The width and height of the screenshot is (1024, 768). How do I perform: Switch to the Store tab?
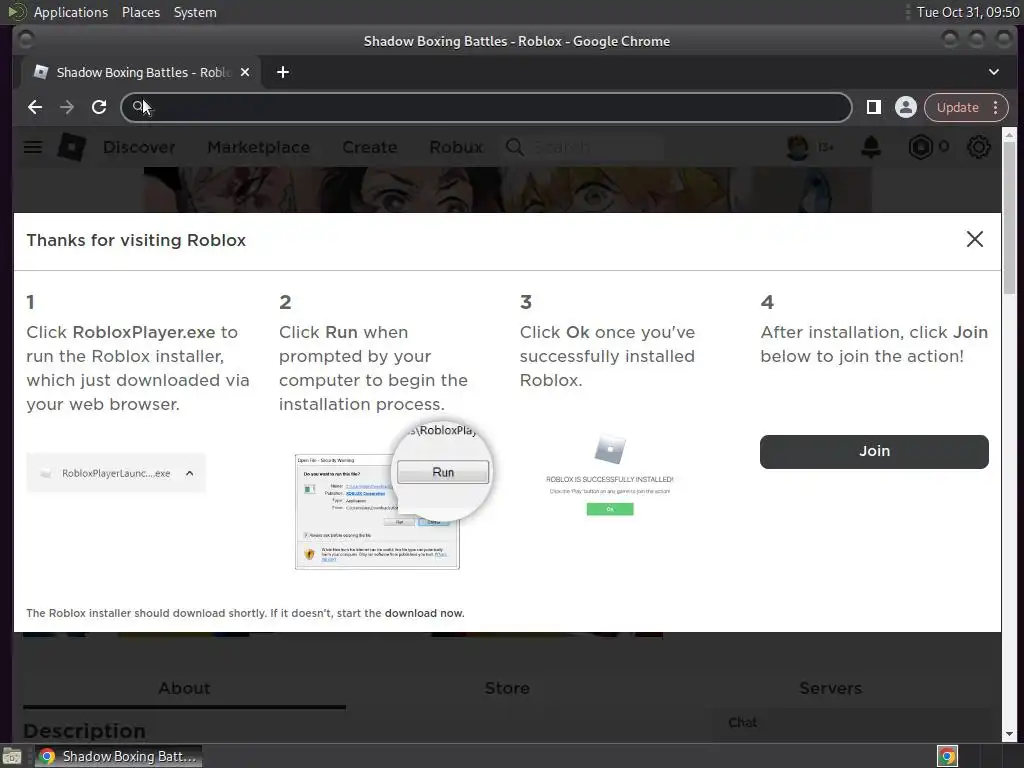pos(507,688)
